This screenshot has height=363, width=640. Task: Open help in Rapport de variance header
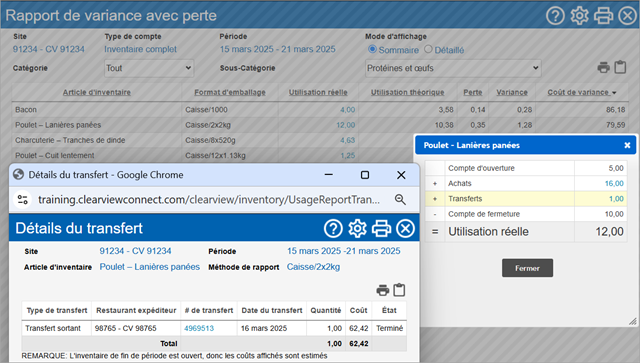[556, 16]
